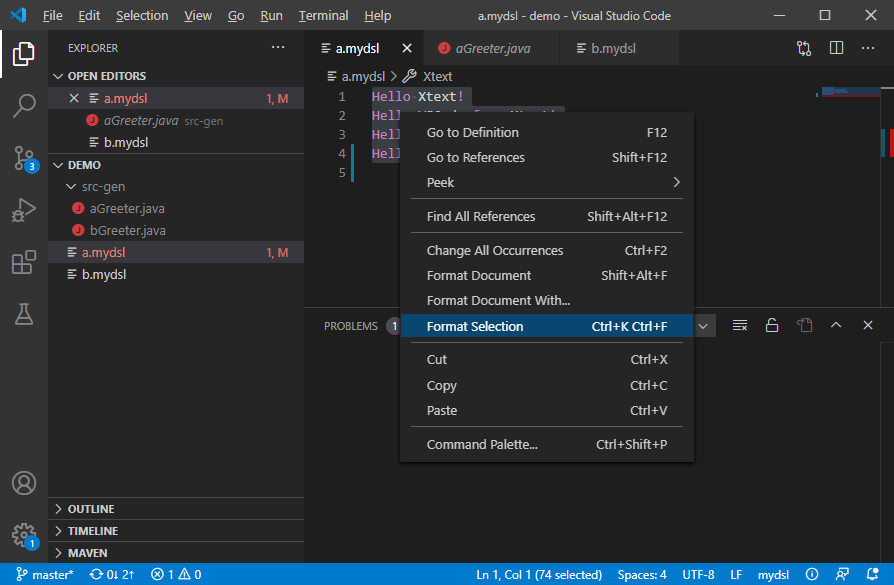Click the UTF-8 encoding indicator
The width and height of the screenshot is (894, 585).
[x=698, y=574]
